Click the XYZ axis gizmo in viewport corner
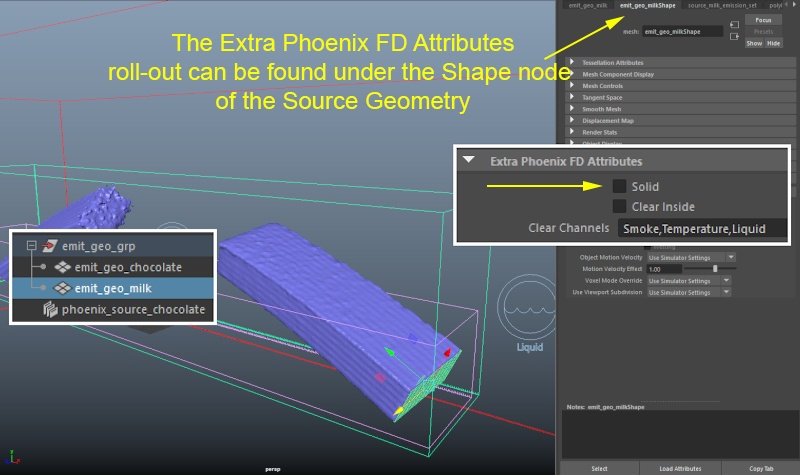The height and width of the screenshot is (475, 800). tap(12, 457)
